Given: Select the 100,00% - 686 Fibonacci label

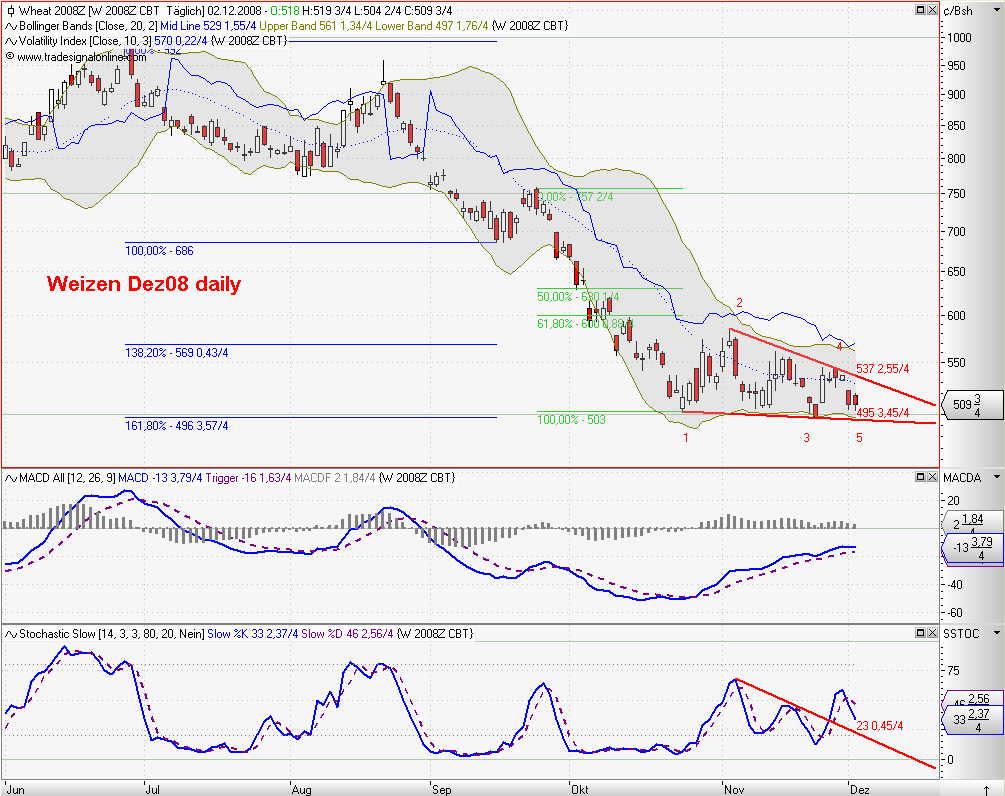Looking at the screenshot, I should (x=159, y=251).
